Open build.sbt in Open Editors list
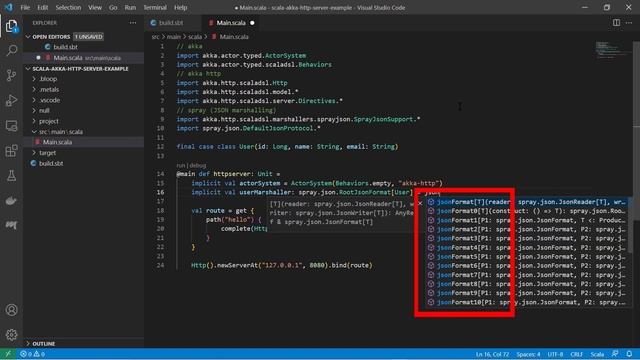 (65, 47)
